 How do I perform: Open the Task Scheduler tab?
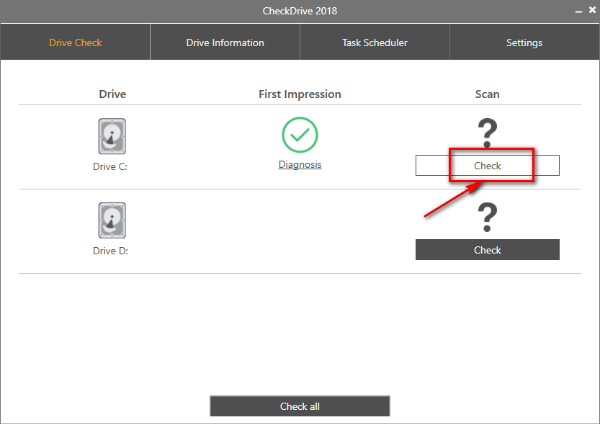(374, 42)
